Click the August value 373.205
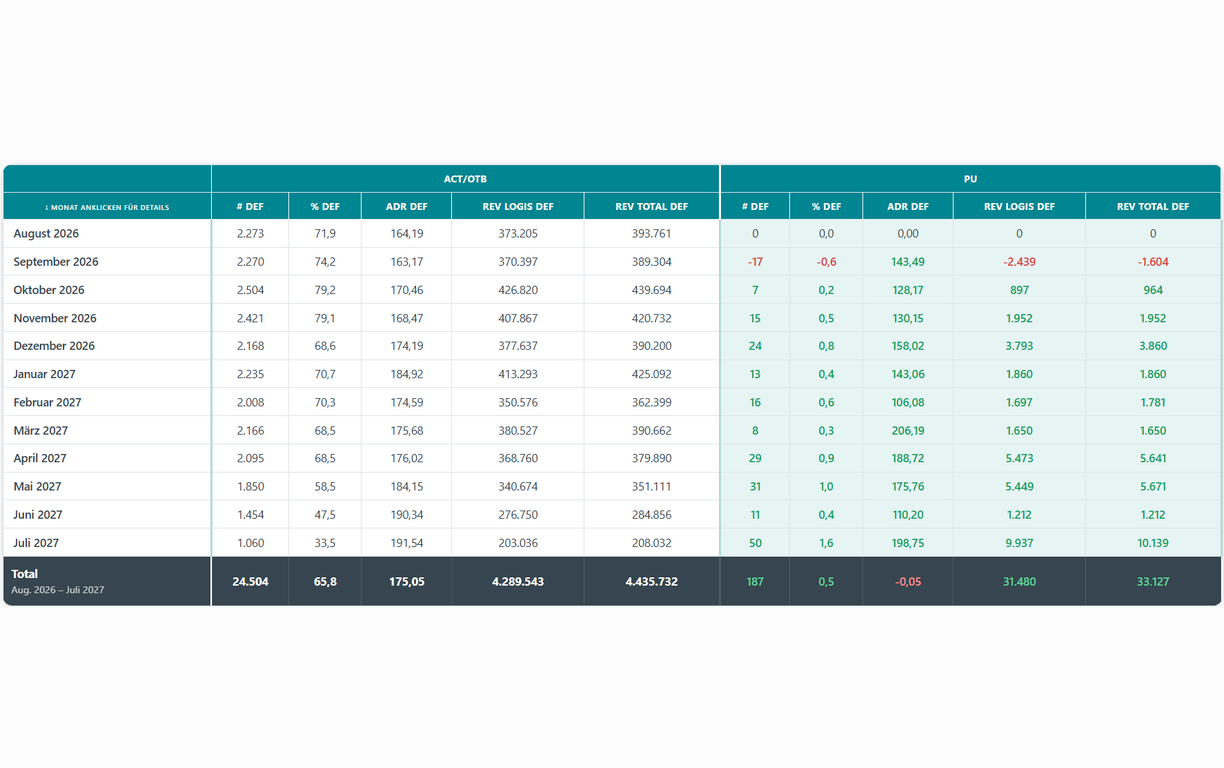Image resolution: width=1224 pixels, height=768 pixels. tap(518, 234)
